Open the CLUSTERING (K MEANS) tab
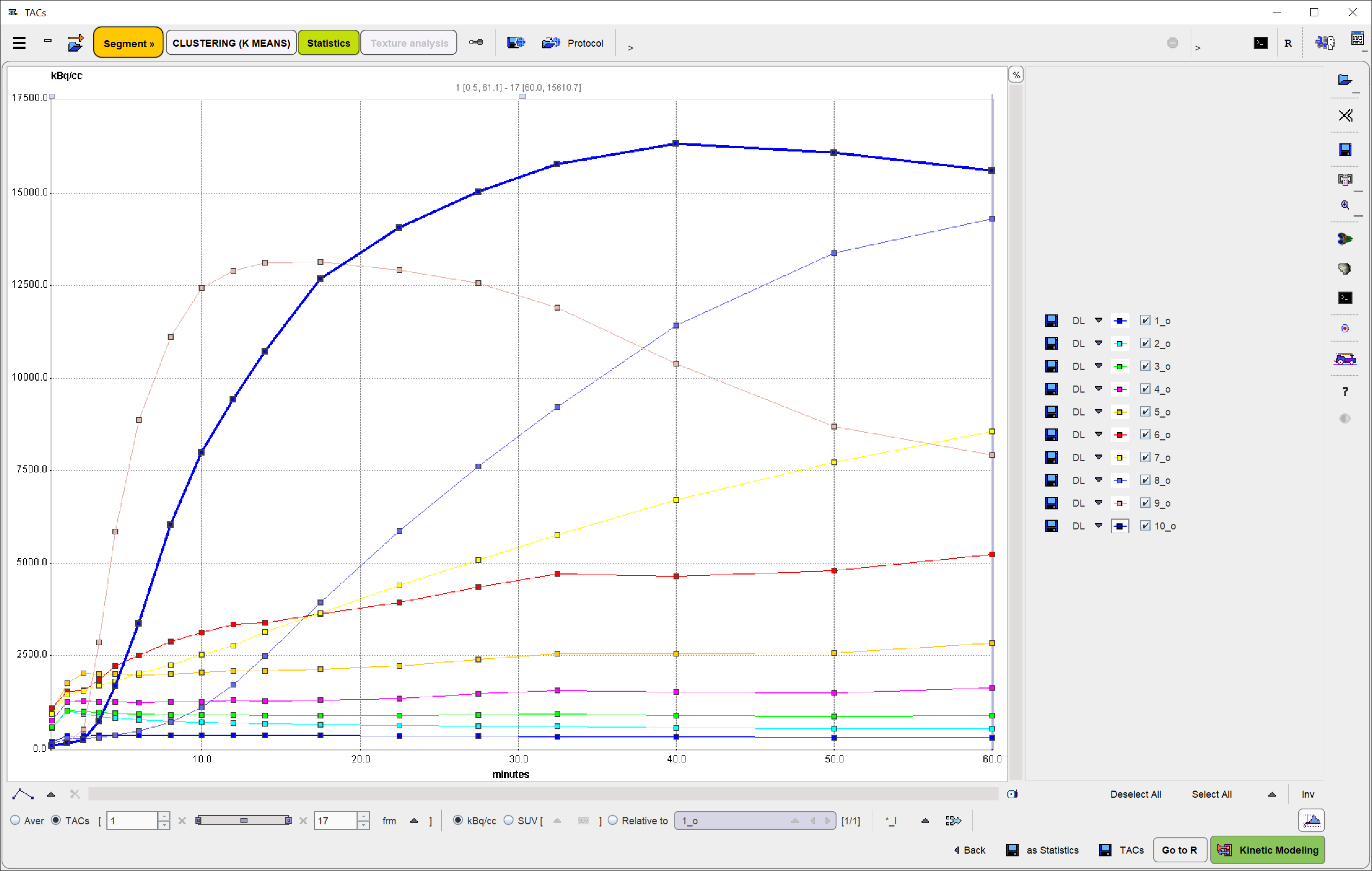The image size is (1372, 871). click(x=231, y=43)
